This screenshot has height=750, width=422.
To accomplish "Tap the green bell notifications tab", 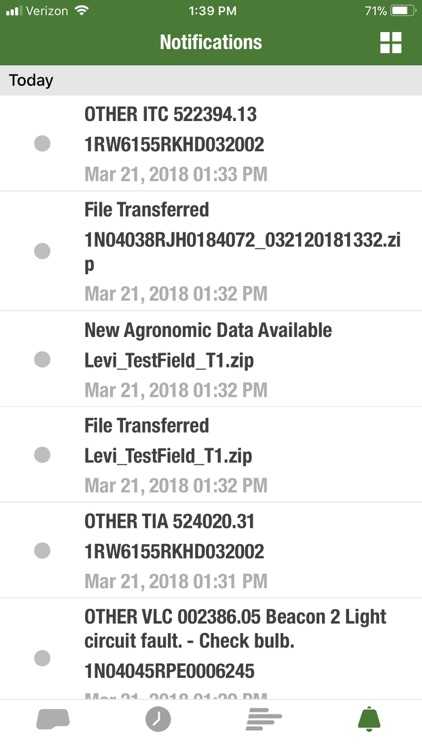I will click(x=369, y=719).
